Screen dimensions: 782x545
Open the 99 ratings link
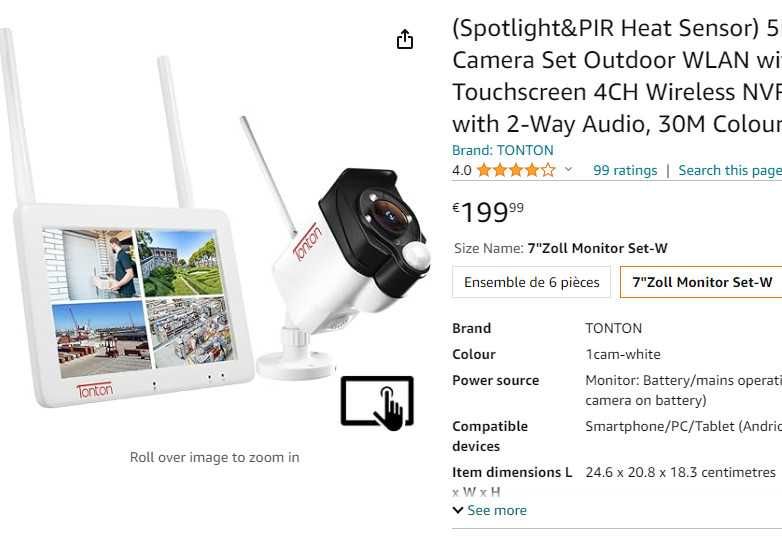(x=625, y=170)
